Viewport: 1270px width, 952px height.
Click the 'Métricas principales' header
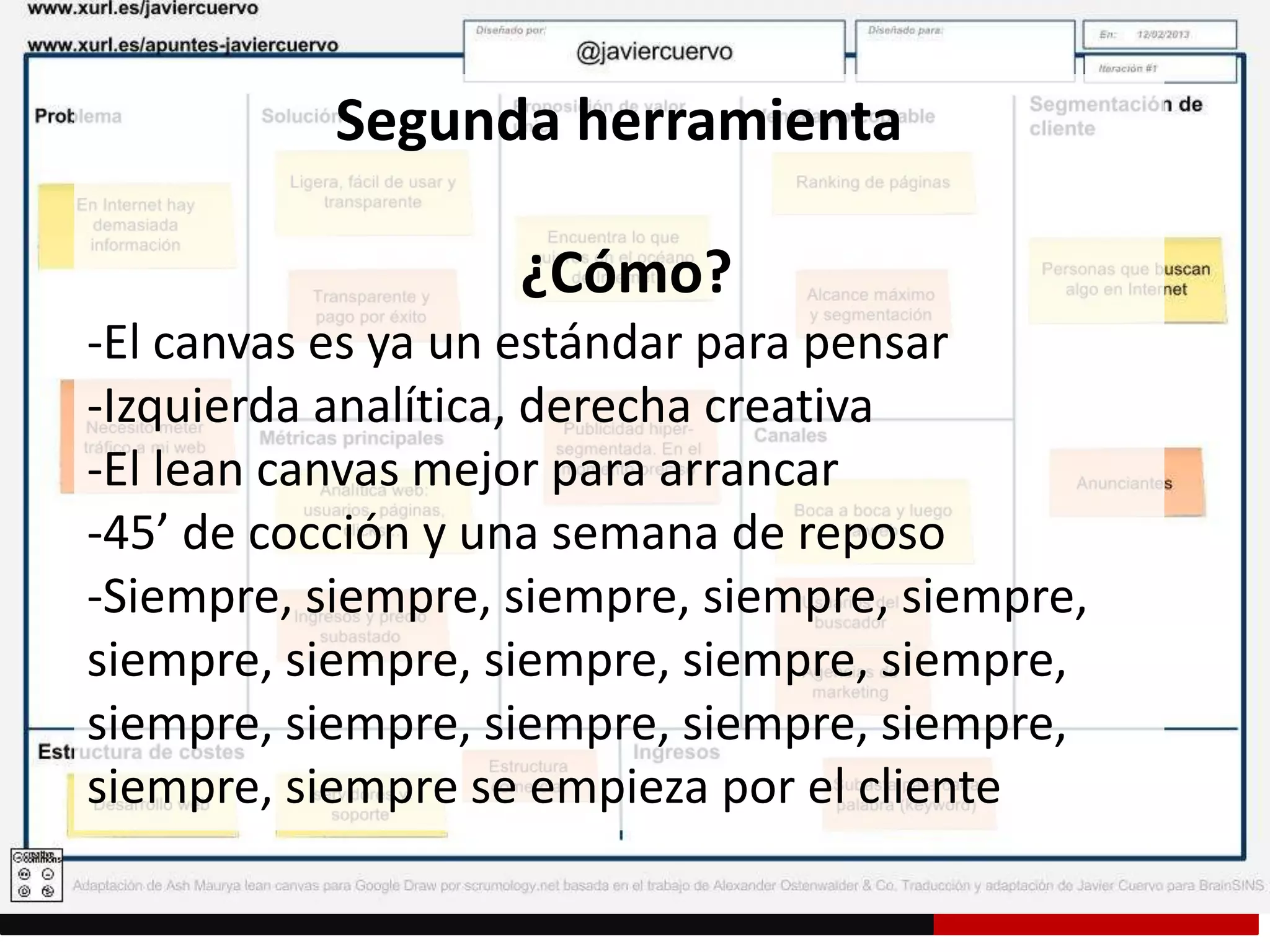[x=351, y=438]
